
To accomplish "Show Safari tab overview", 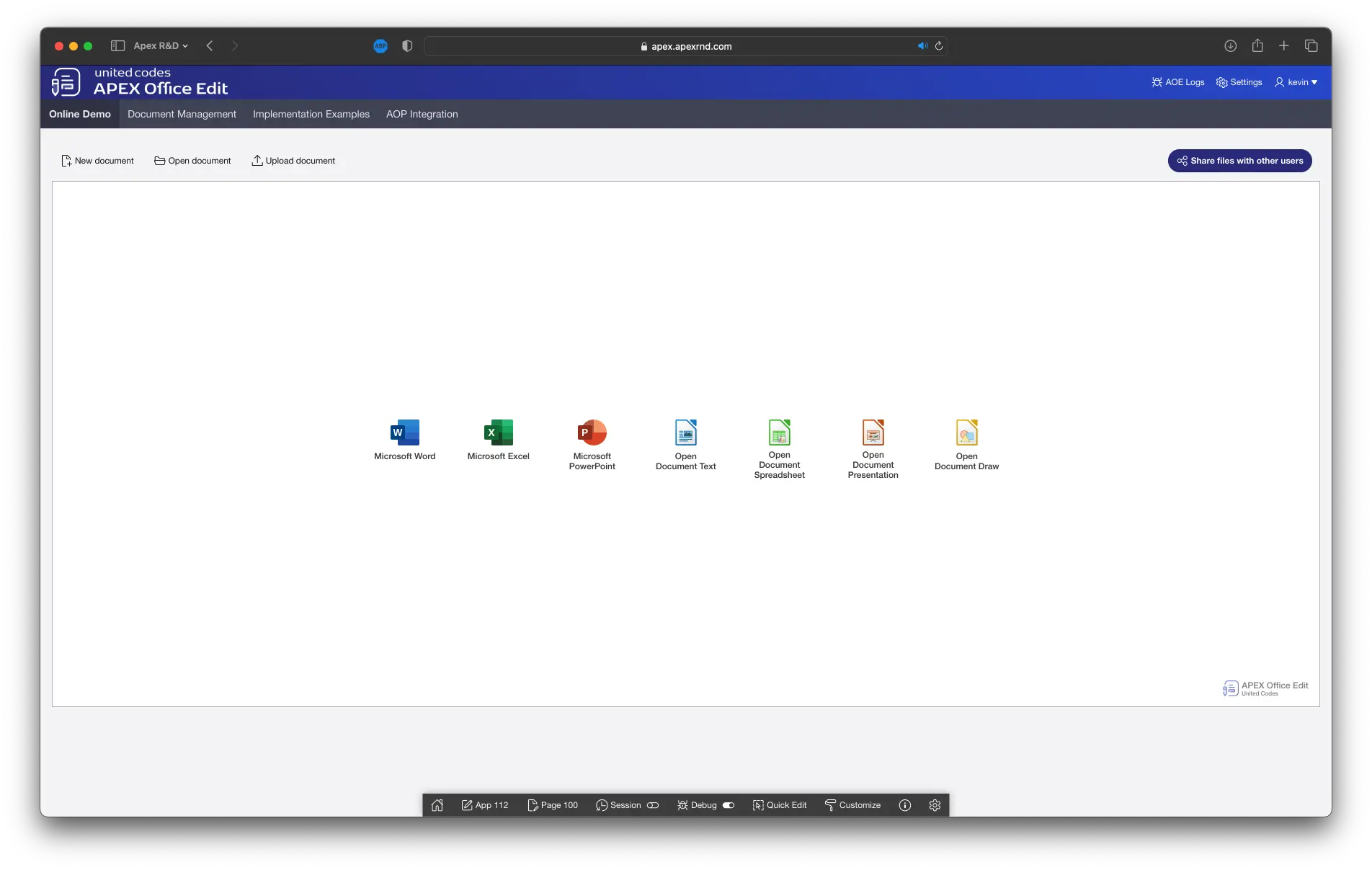I will click(1311, 45).
